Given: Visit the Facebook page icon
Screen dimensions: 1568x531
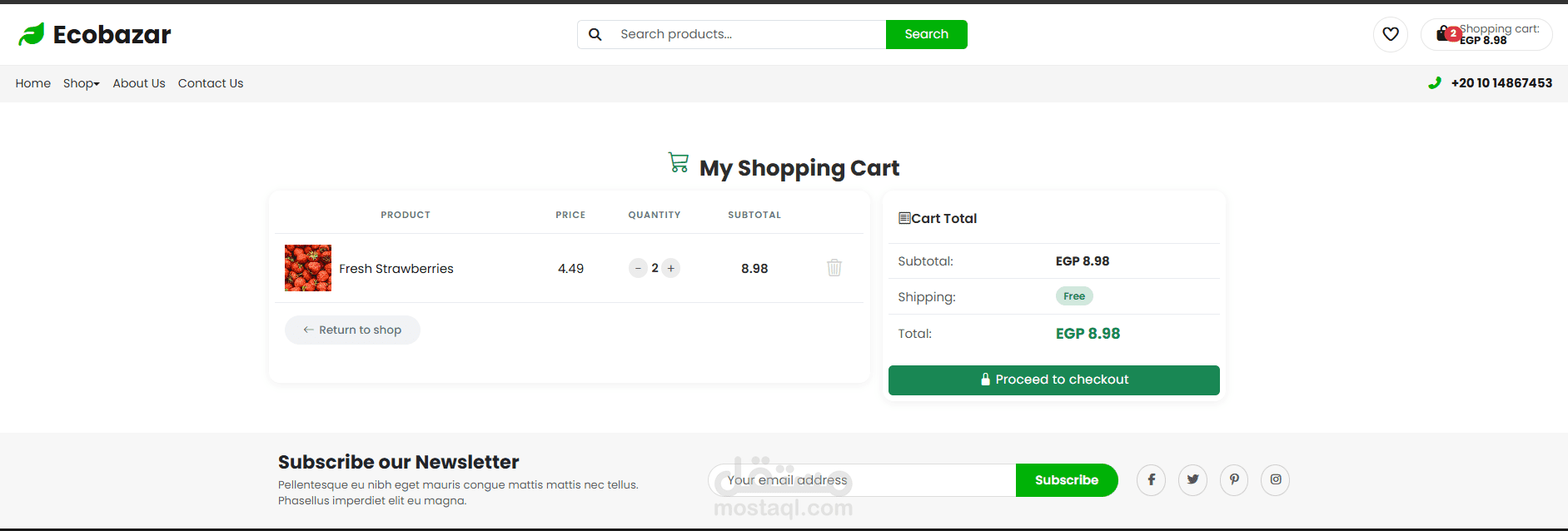Looking at the screenshot, I should 1151,479.
